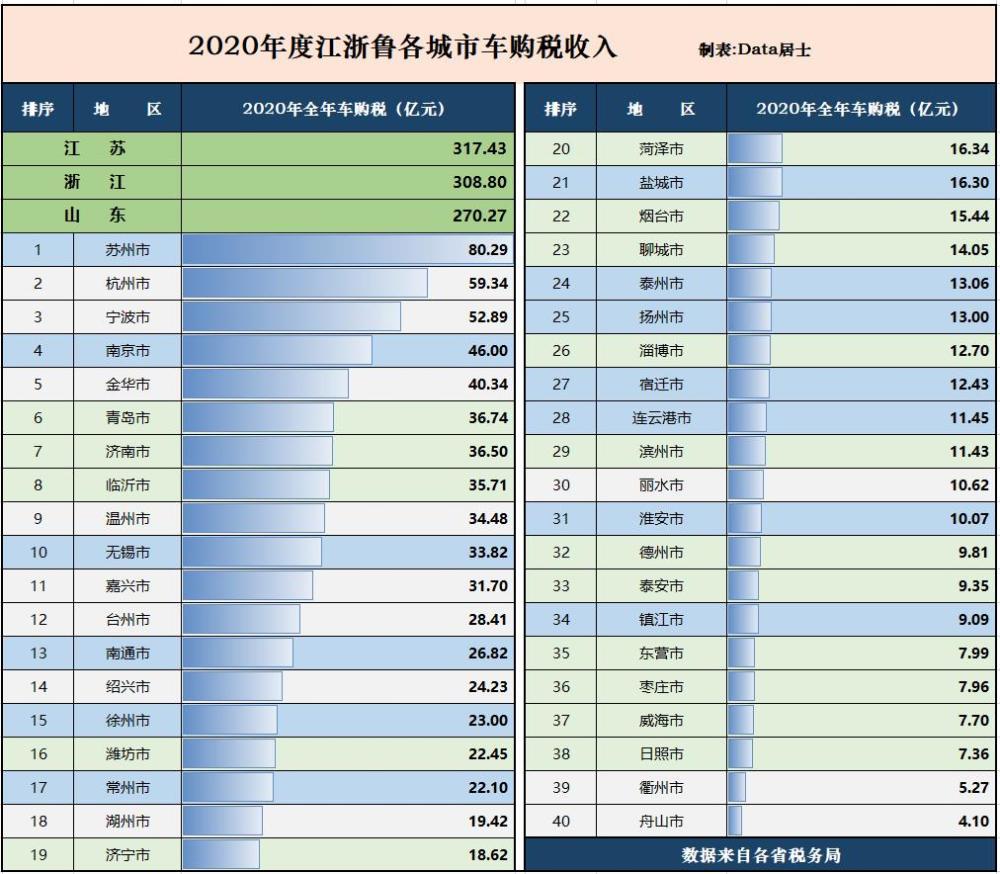Click the 温州市 city name cell

point(128,519)
